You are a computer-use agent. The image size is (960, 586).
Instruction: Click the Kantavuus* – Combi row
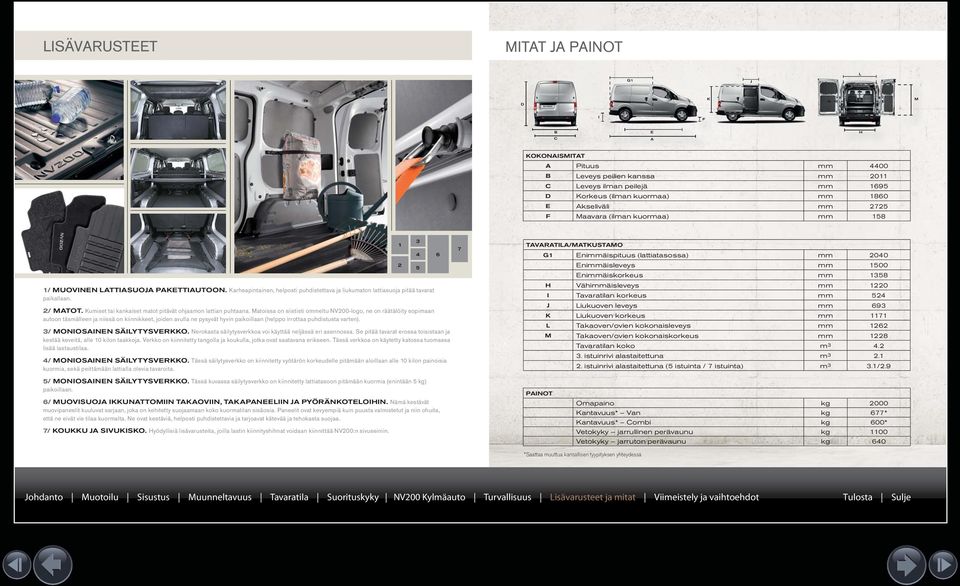tap(716, 423)
